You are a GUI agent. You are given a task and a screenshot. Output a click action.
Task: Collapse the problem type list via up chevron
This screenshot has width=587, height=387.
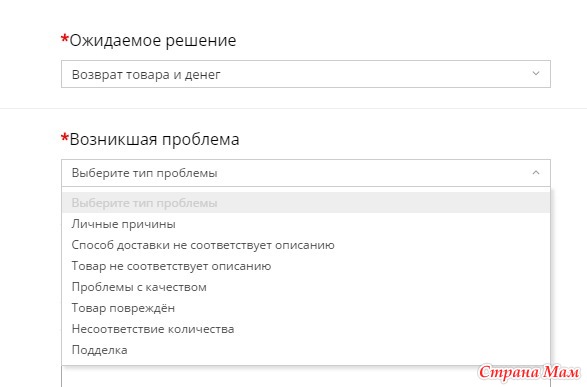536,173
